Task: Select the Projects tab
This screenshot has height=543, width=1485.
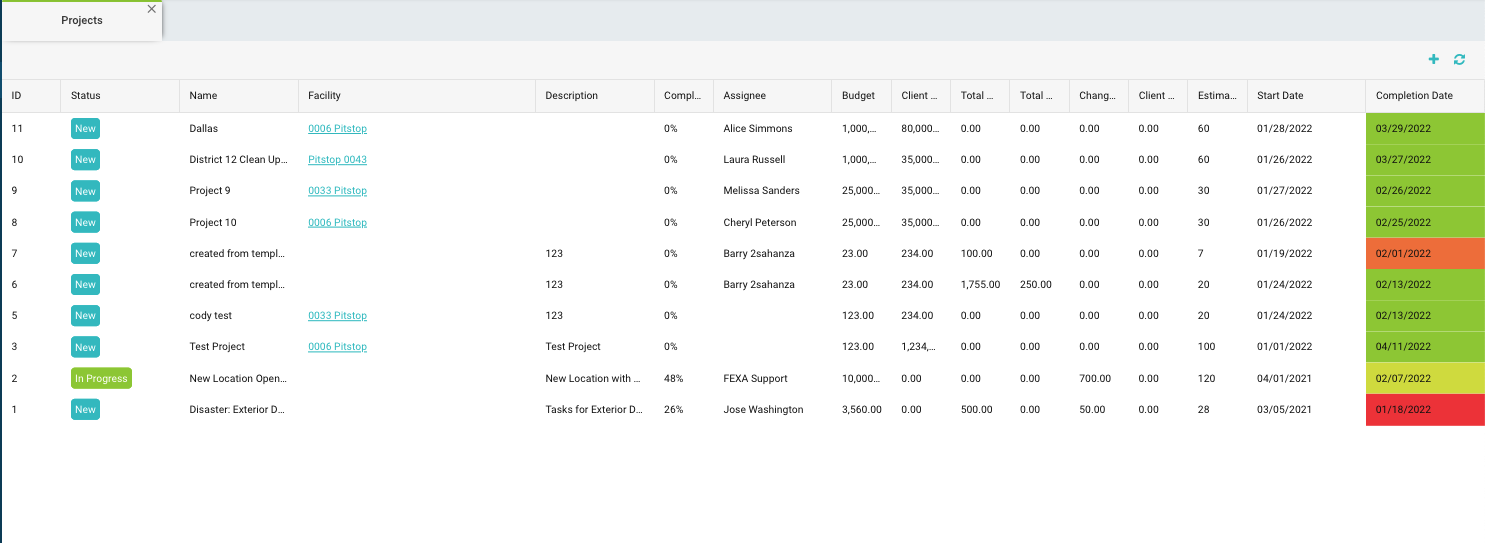Action: coord(82,21)
